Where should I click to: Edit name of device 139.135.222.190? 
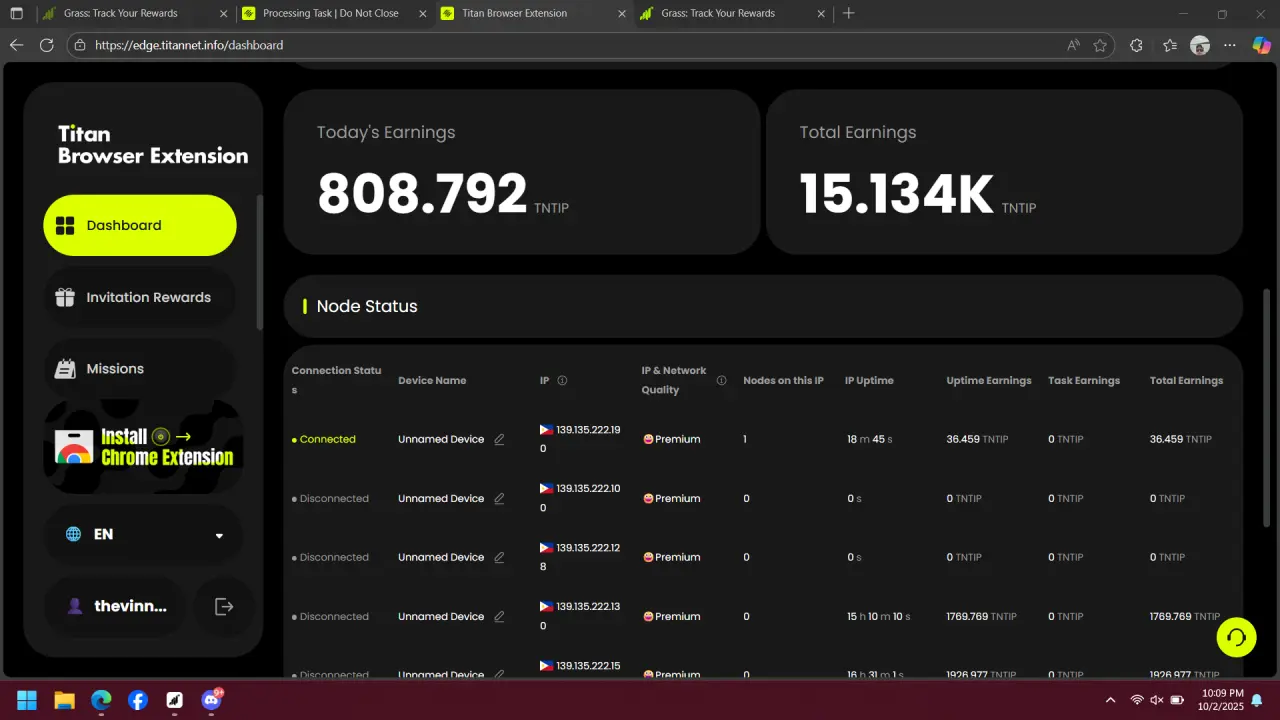point(500,439)
